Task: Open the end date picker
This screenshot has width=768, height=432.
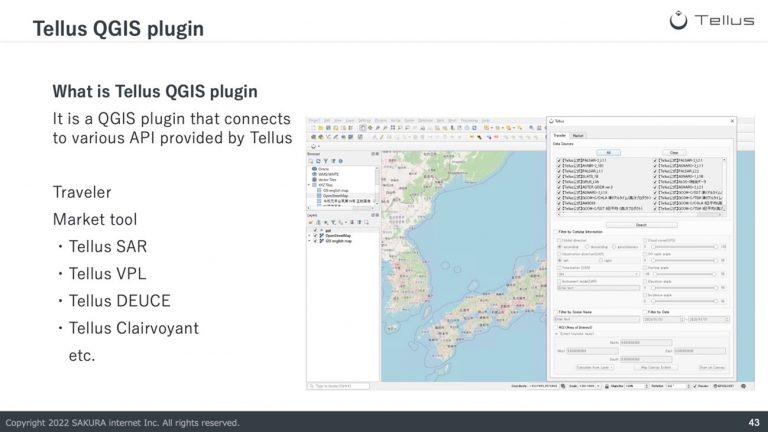Action: click(709, 319)
